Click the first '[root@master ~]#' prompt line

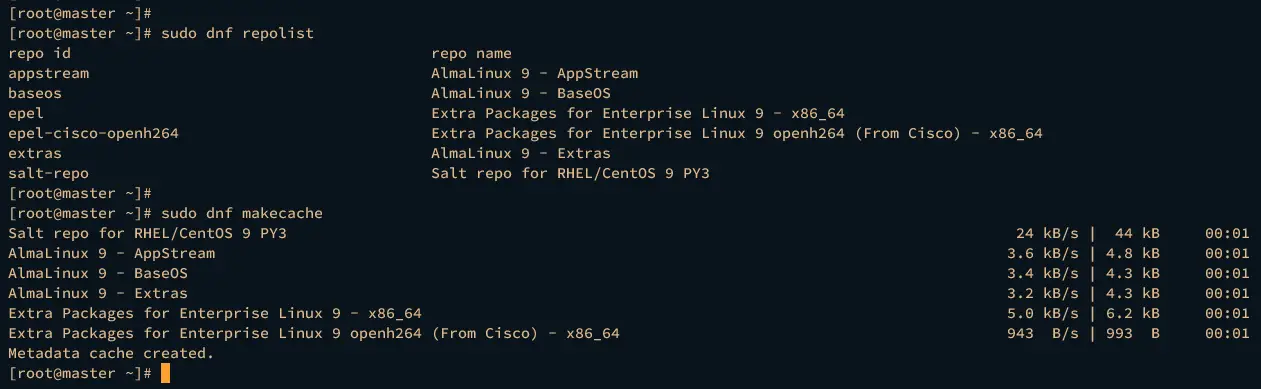pyautogui.click(x=80, y=13)
